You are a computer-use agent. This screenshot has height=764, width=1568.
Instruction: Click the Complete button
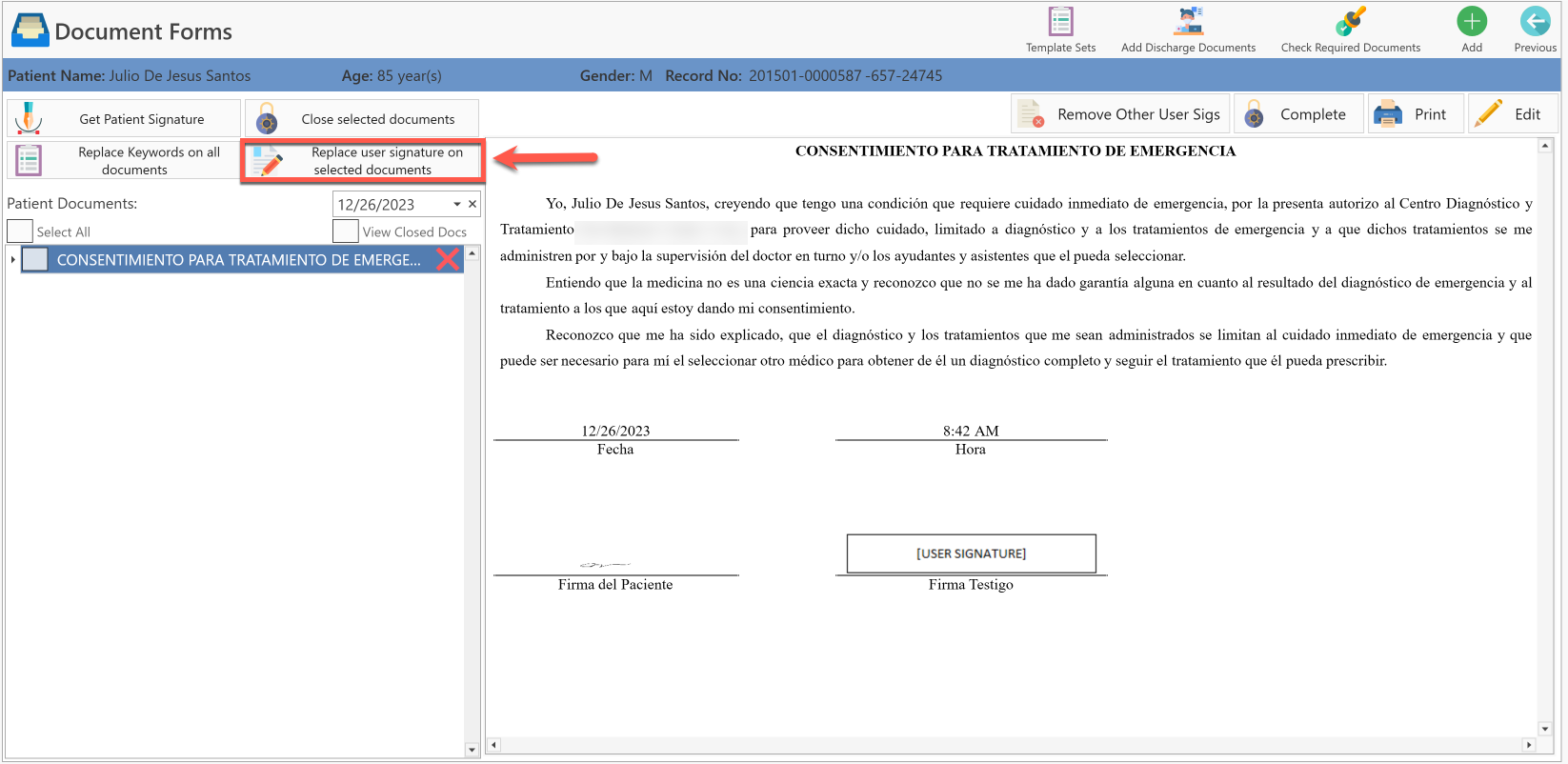click(x=1298, y=114)
